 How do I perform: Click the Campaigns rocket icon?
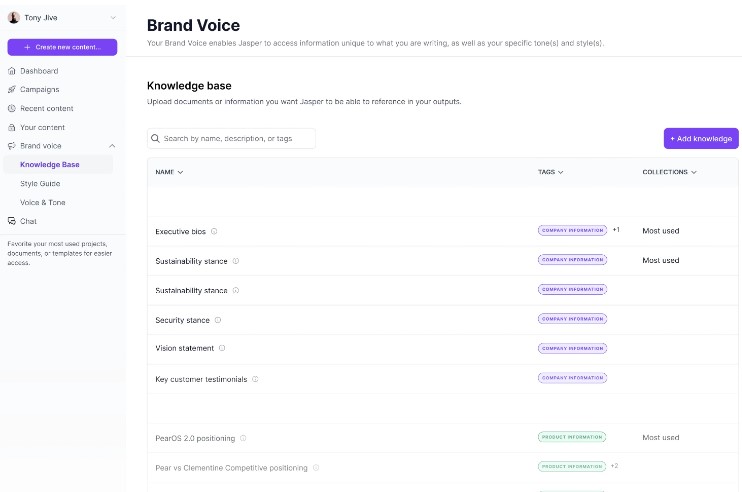12,90
